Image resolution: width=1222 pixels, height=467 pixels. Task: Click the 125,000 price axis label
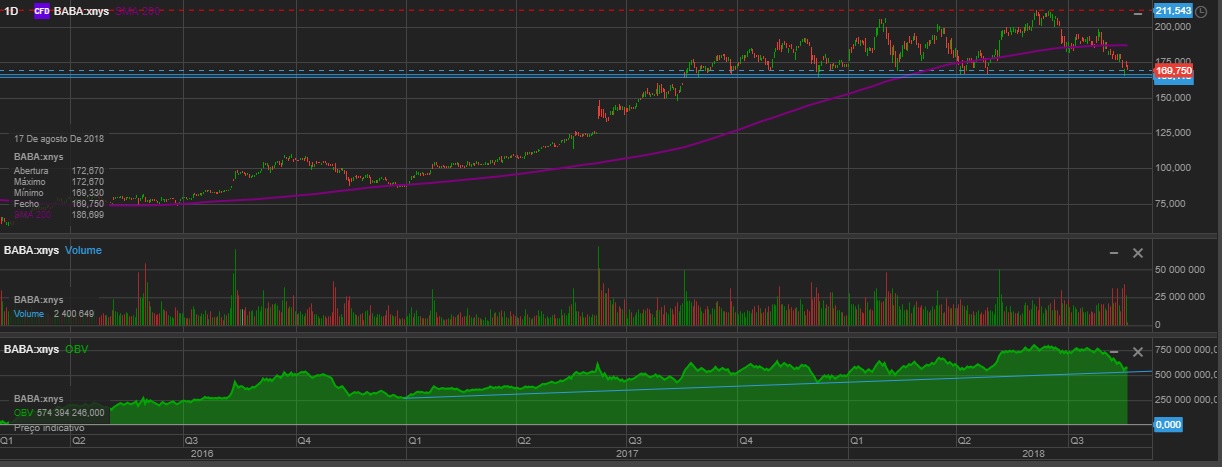tap(1174, 133)
